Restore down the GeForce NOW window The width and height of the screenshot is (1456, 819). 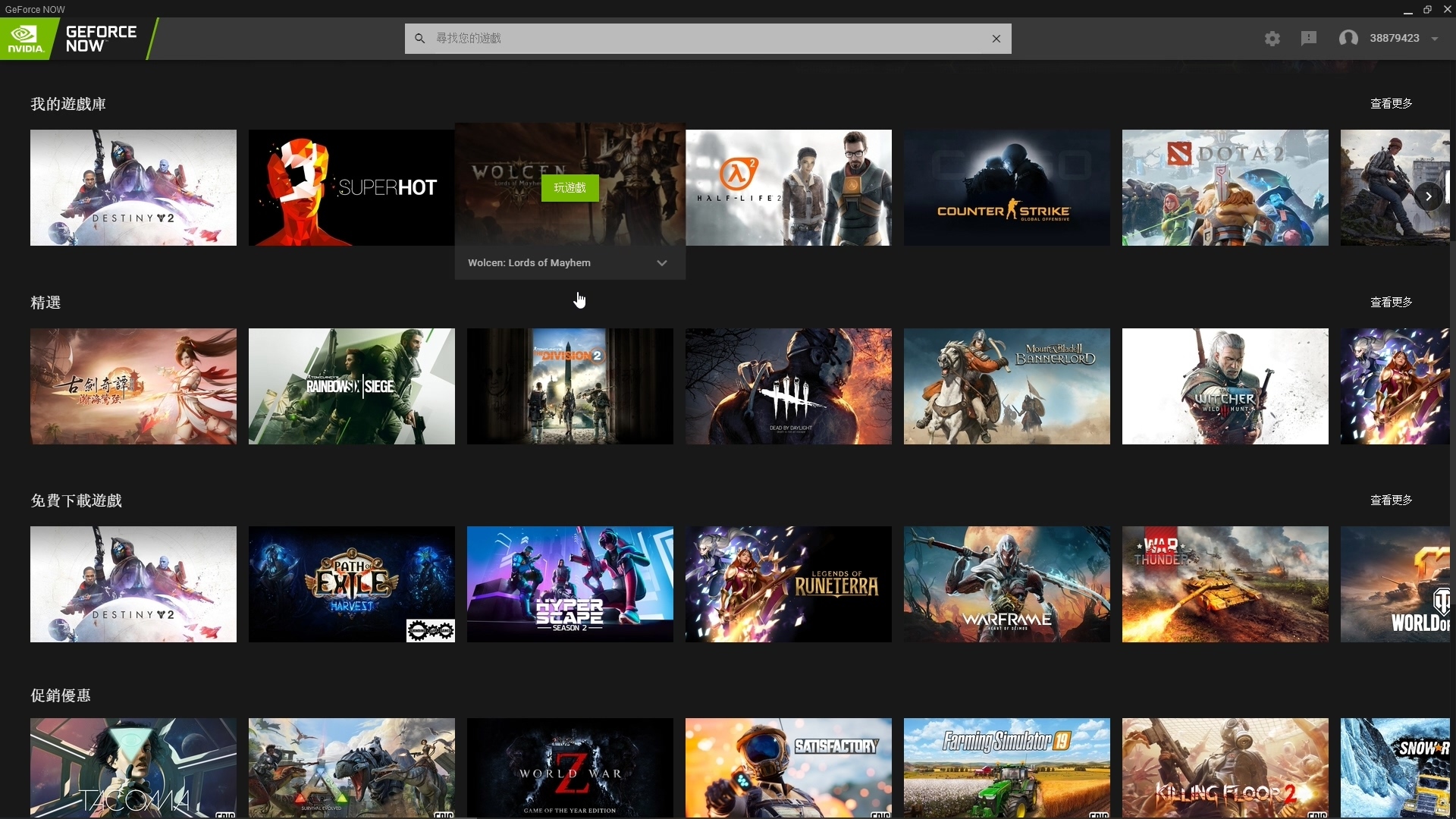[1427, 10]
